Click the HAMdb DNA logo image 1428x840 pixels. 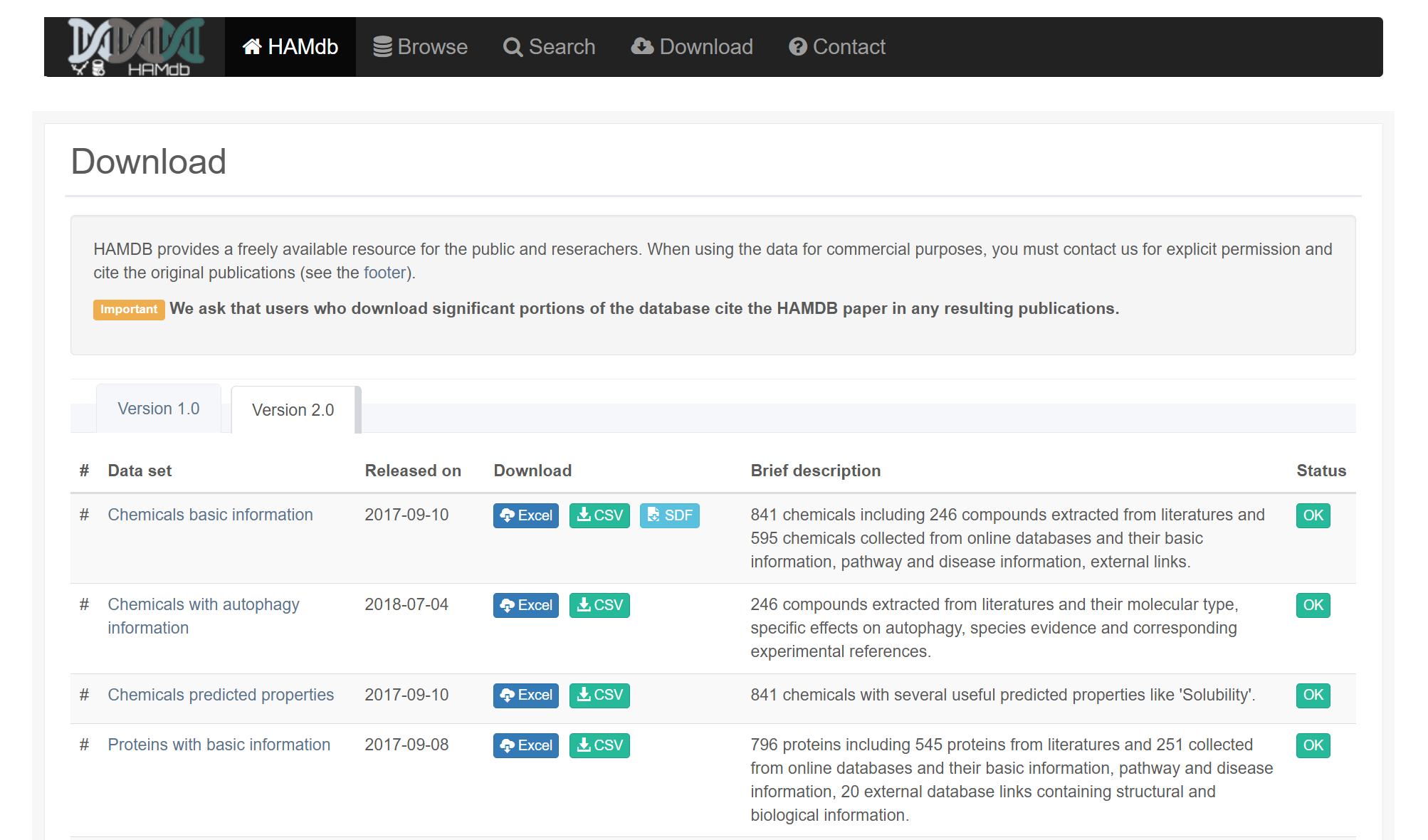tap(135, 47)
